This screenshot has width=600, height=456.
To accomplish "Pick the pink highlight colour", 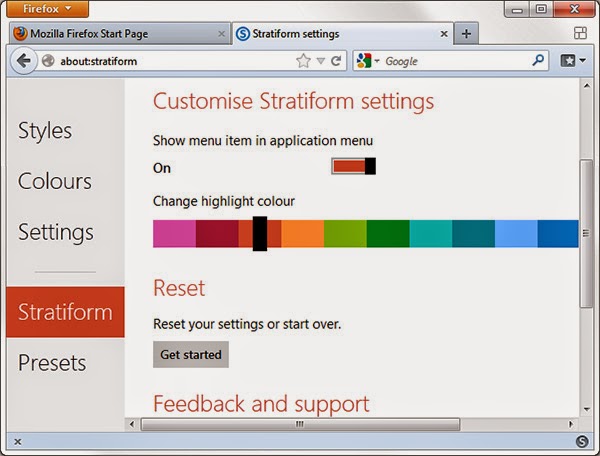I will (174, 233).
